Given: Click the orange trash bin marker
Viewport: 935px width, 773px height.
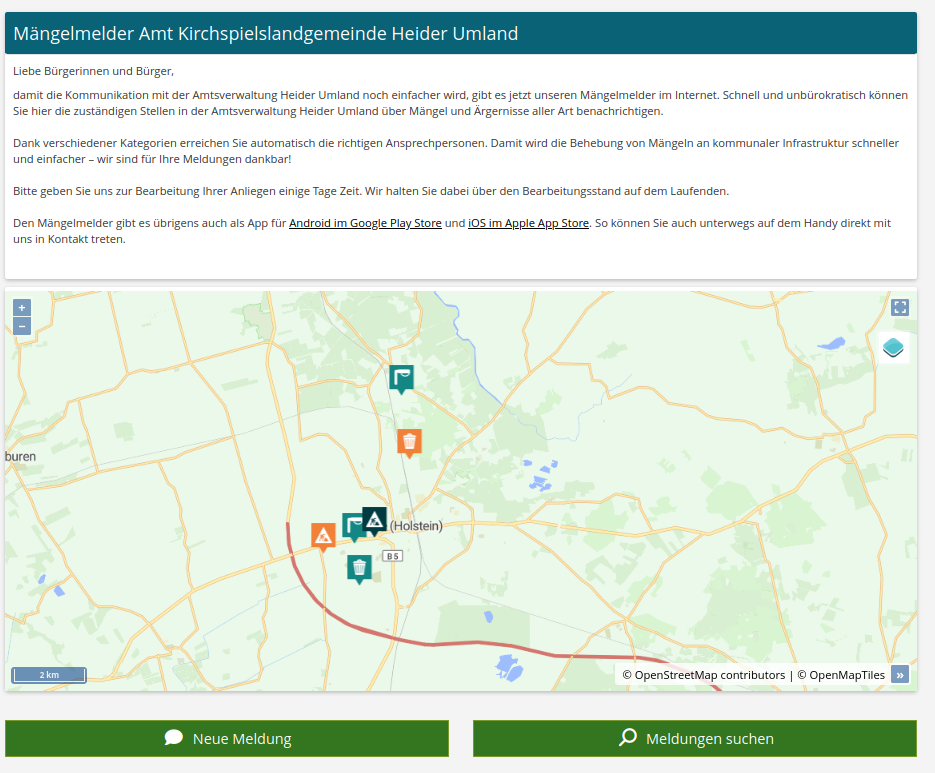Looking at the screenshot, I should [408, 441].
